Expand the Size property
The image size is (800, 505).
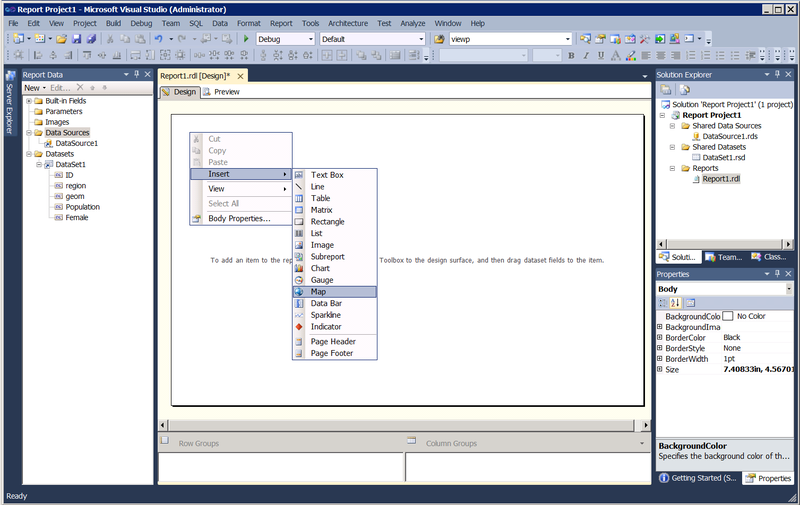click(660, 369)
